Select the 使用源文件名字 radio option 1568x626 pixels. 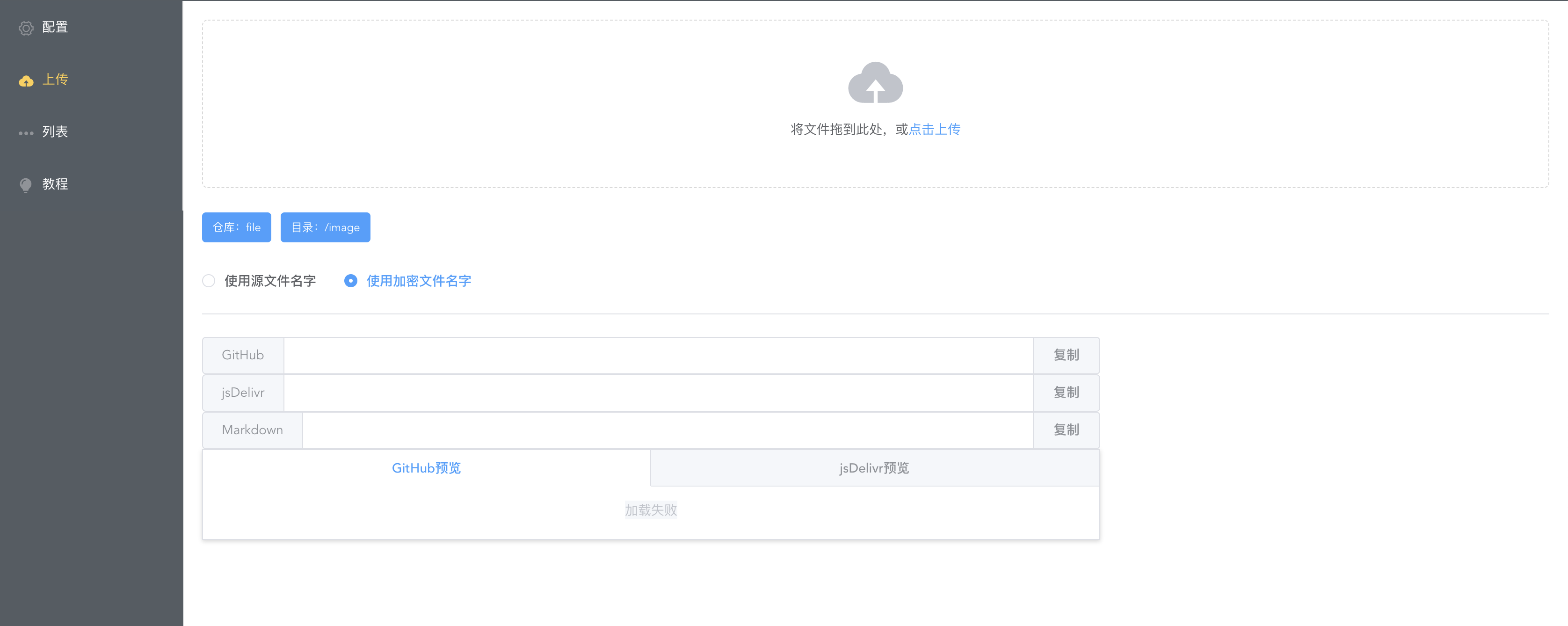point(259,281)
